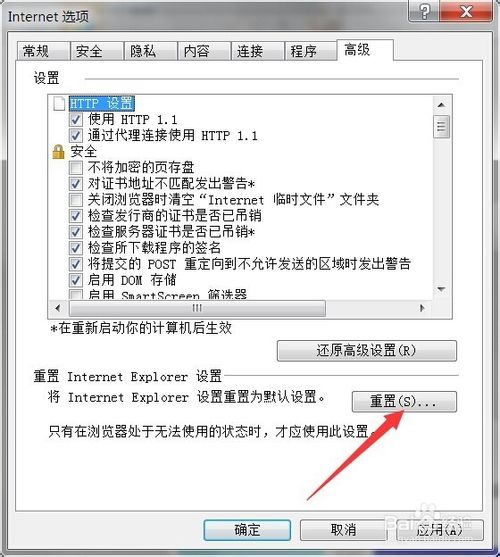Click the 安全 padlock icon
Viewport: 500px width, 557px height.
coord(59,152)
